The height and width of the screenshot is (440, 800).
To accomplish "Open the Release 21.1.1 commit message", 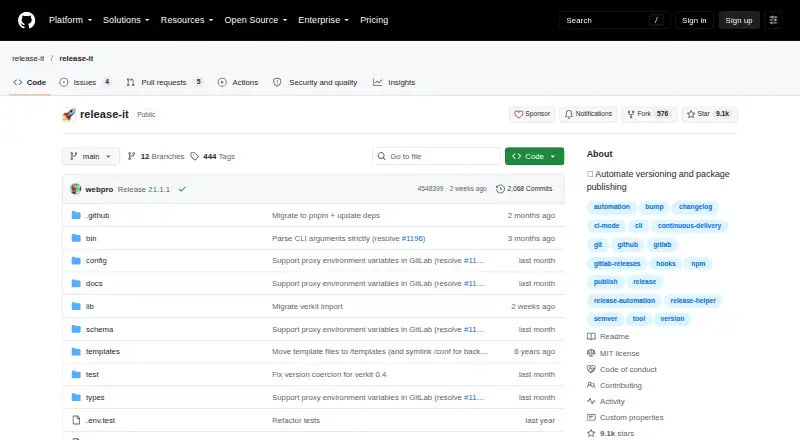I will click(x=144, y=189).
